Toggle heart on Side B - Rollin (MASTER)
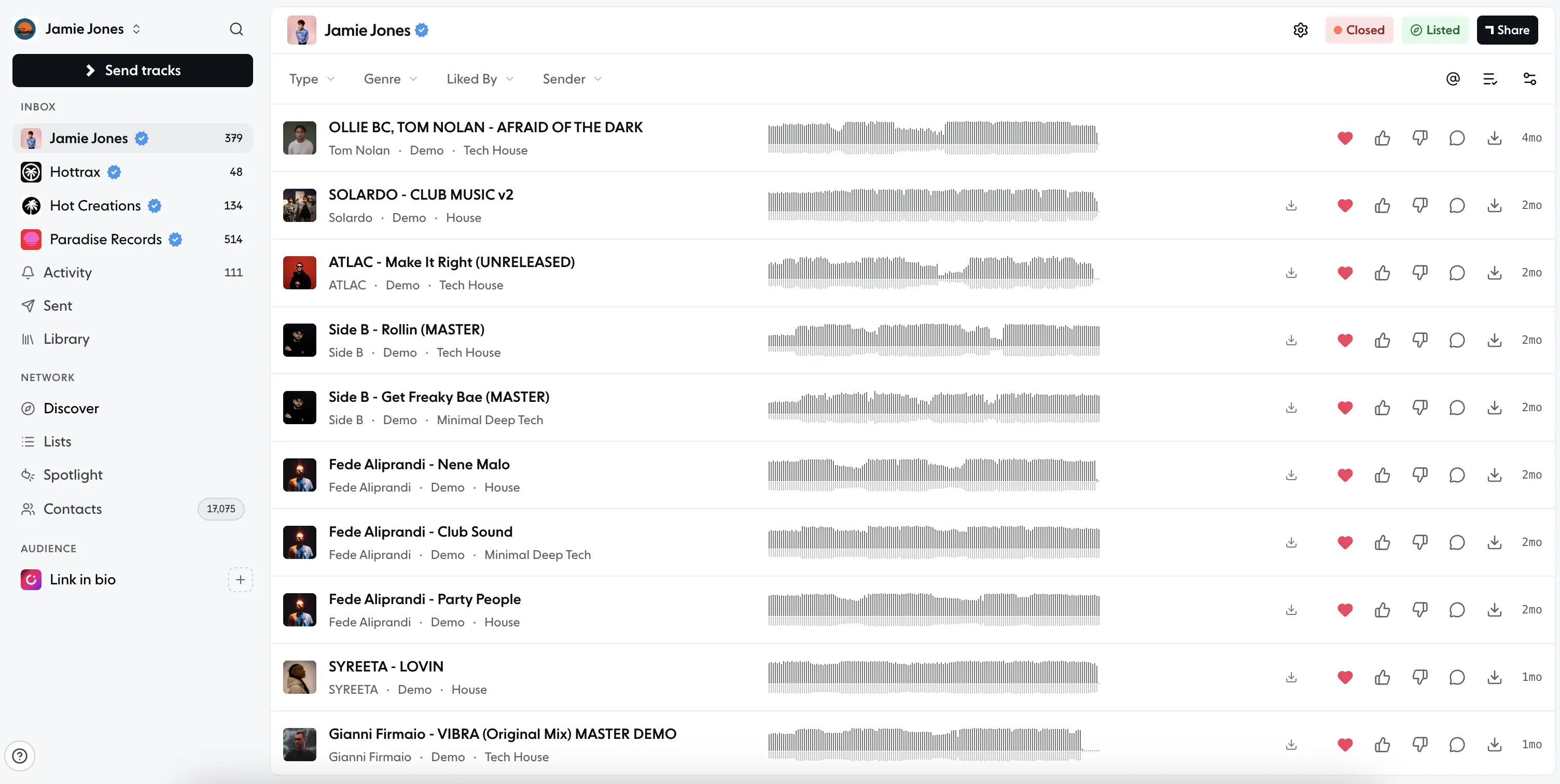Viewport: 1560px width, 784px height. (1345, 340)
